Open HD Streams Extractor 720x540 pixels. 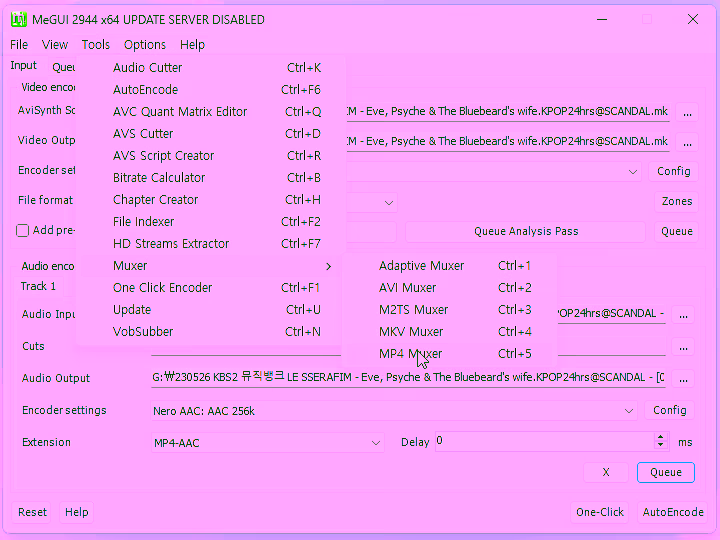(208, 244)
